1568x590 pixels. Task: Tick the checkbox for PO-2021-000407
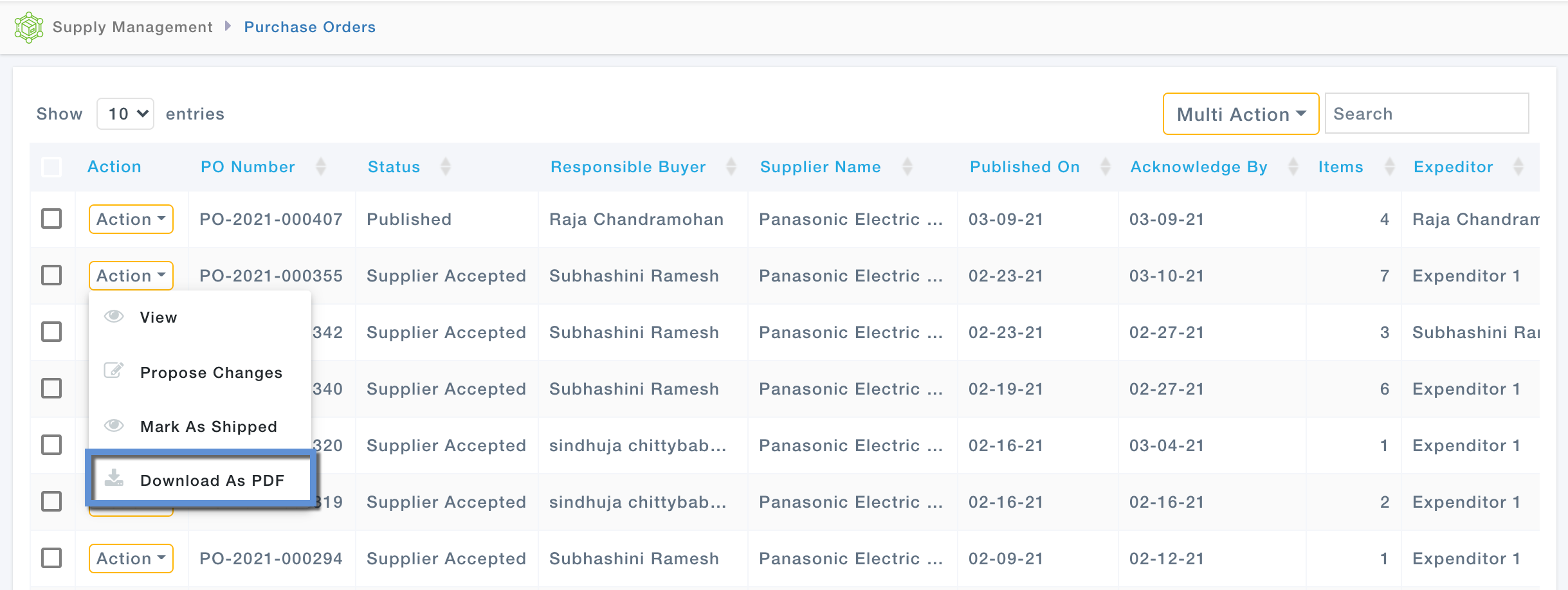(51, 219)
